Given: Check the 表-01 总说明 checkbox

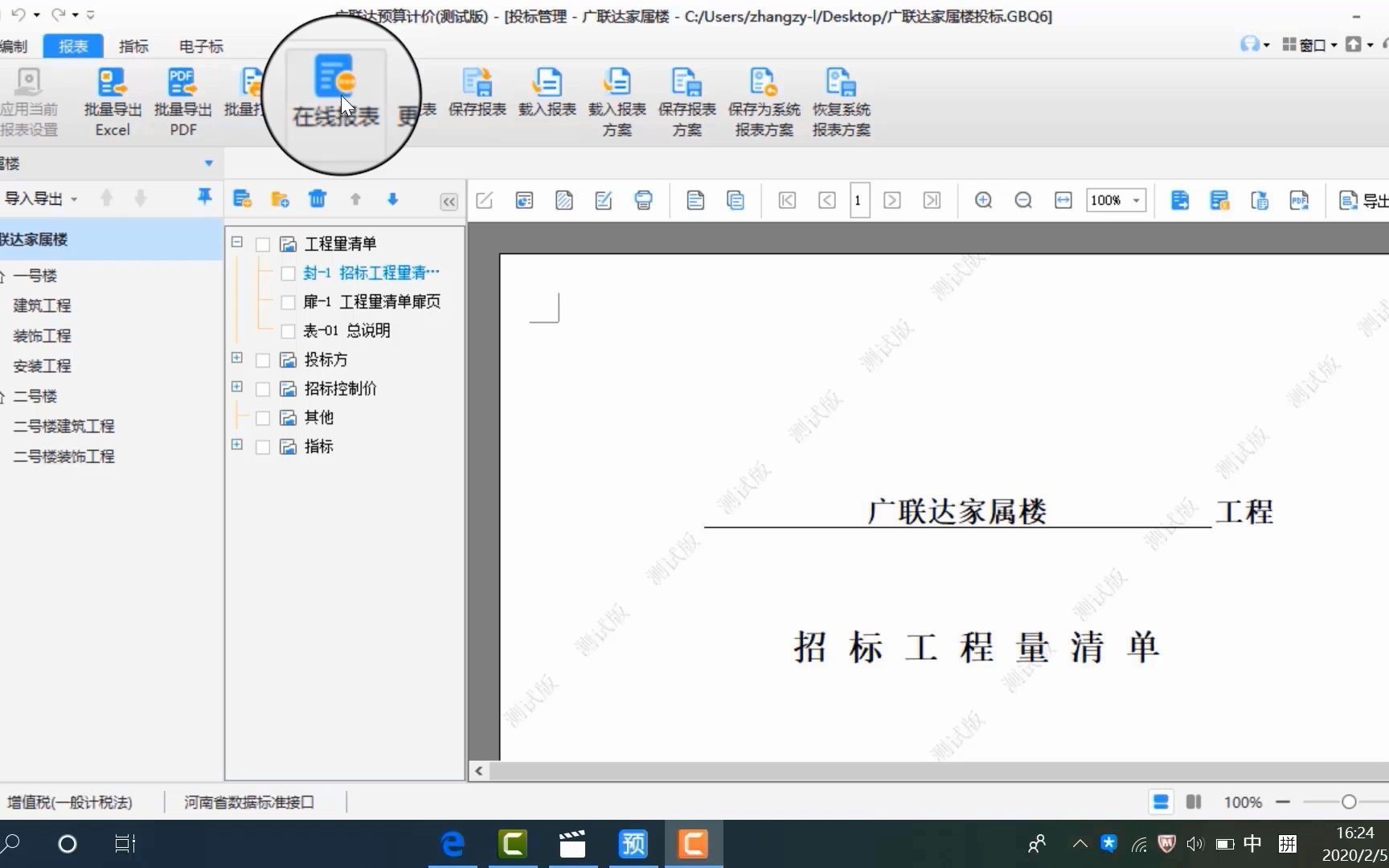Looking at the screenshot, I should click(288, 331).
